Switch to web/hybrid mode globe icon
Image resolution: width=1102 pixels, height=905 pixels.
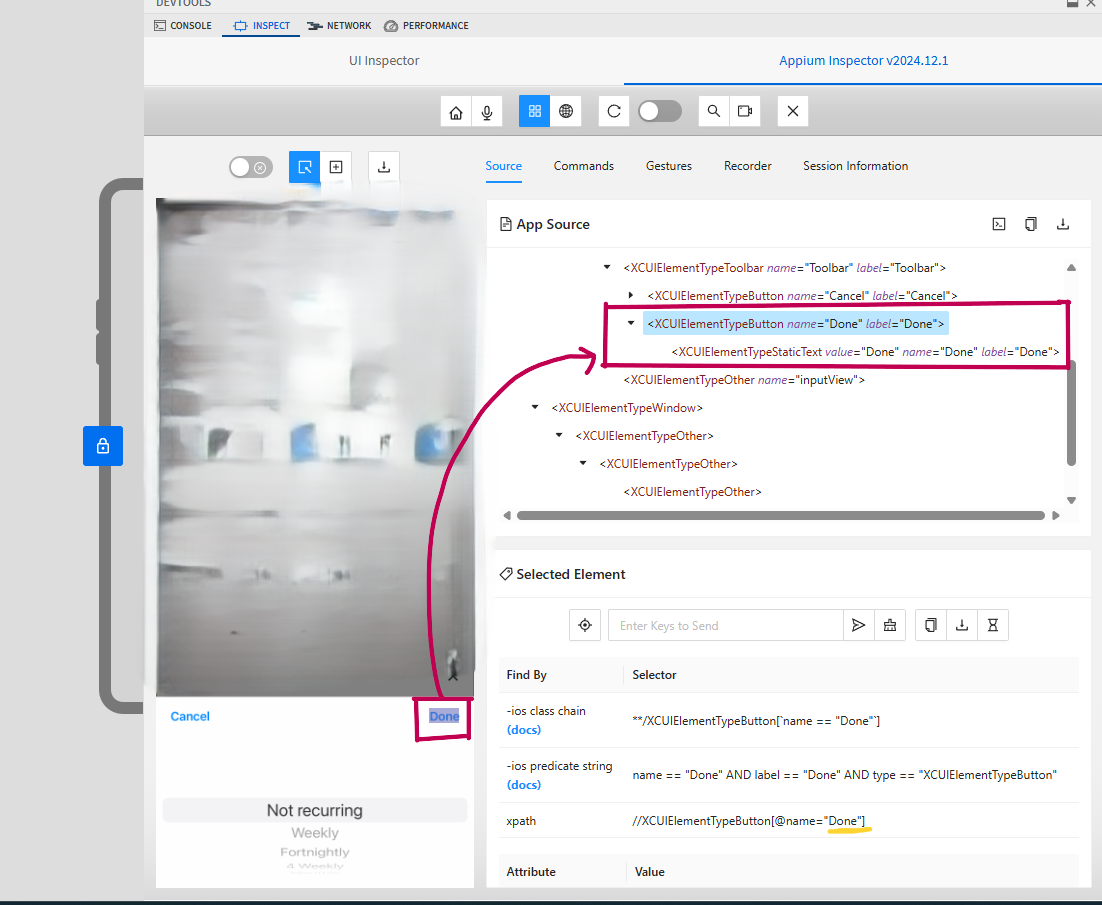566,112
